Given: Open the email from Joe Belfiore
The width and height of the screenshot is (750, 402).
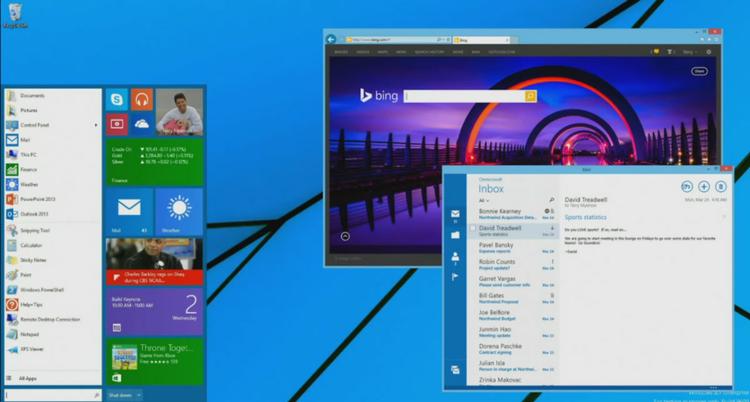Looking at the screenshot, I should pos(512,315).
